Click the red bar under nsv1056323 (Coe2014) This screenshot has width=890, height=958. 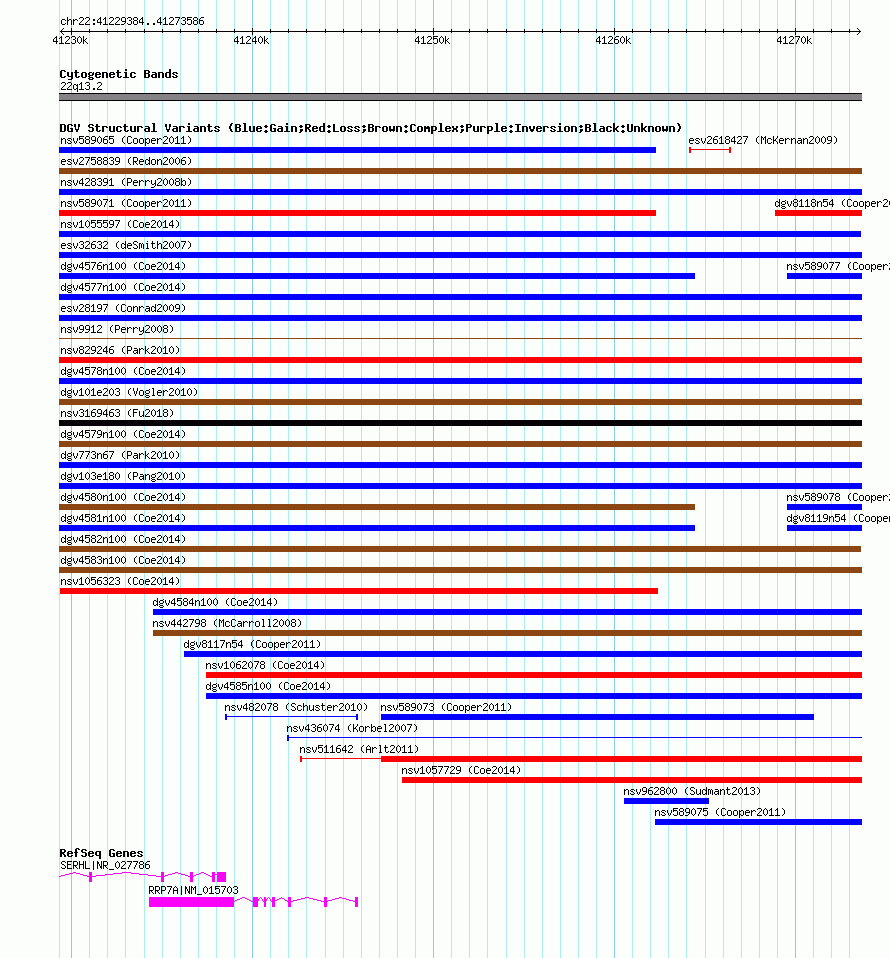359,591
